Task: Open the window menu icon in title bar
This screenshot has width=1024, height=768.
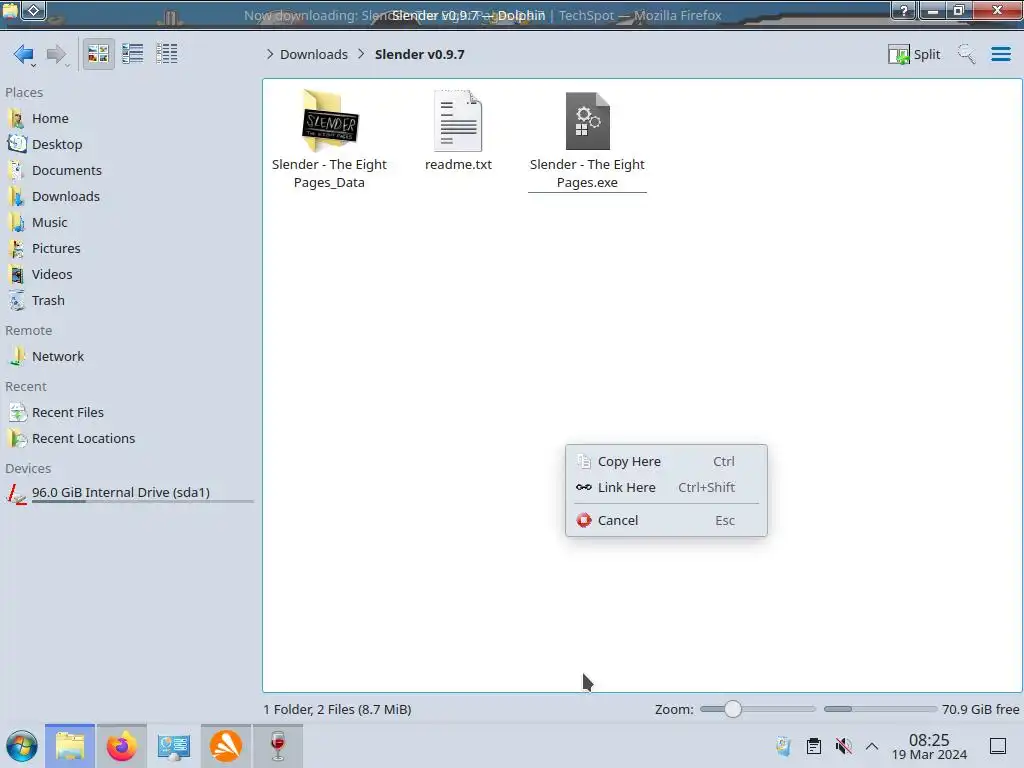Action: coord(10,10)
